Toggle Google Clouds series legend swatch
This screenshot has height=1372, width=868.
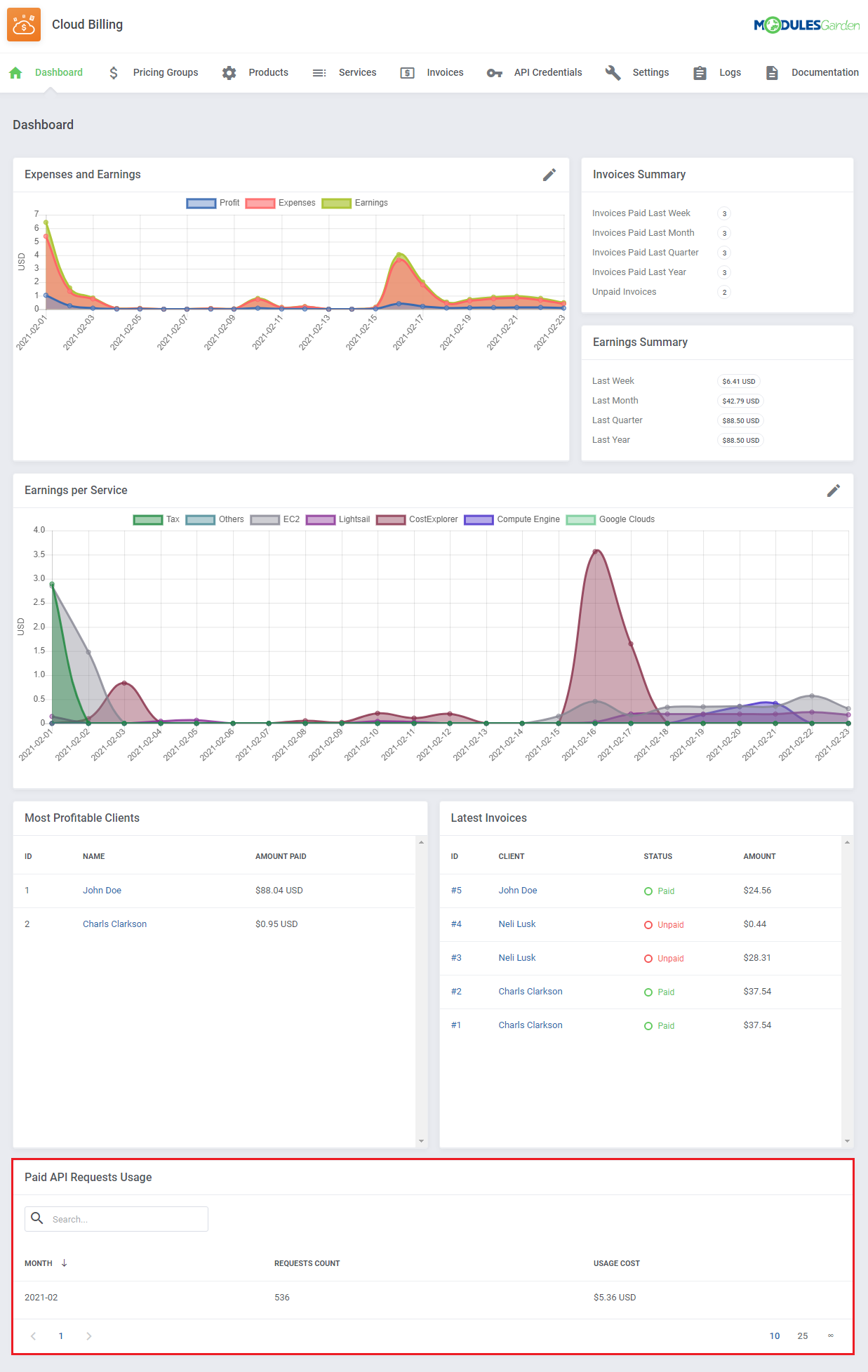click(581, 520)
